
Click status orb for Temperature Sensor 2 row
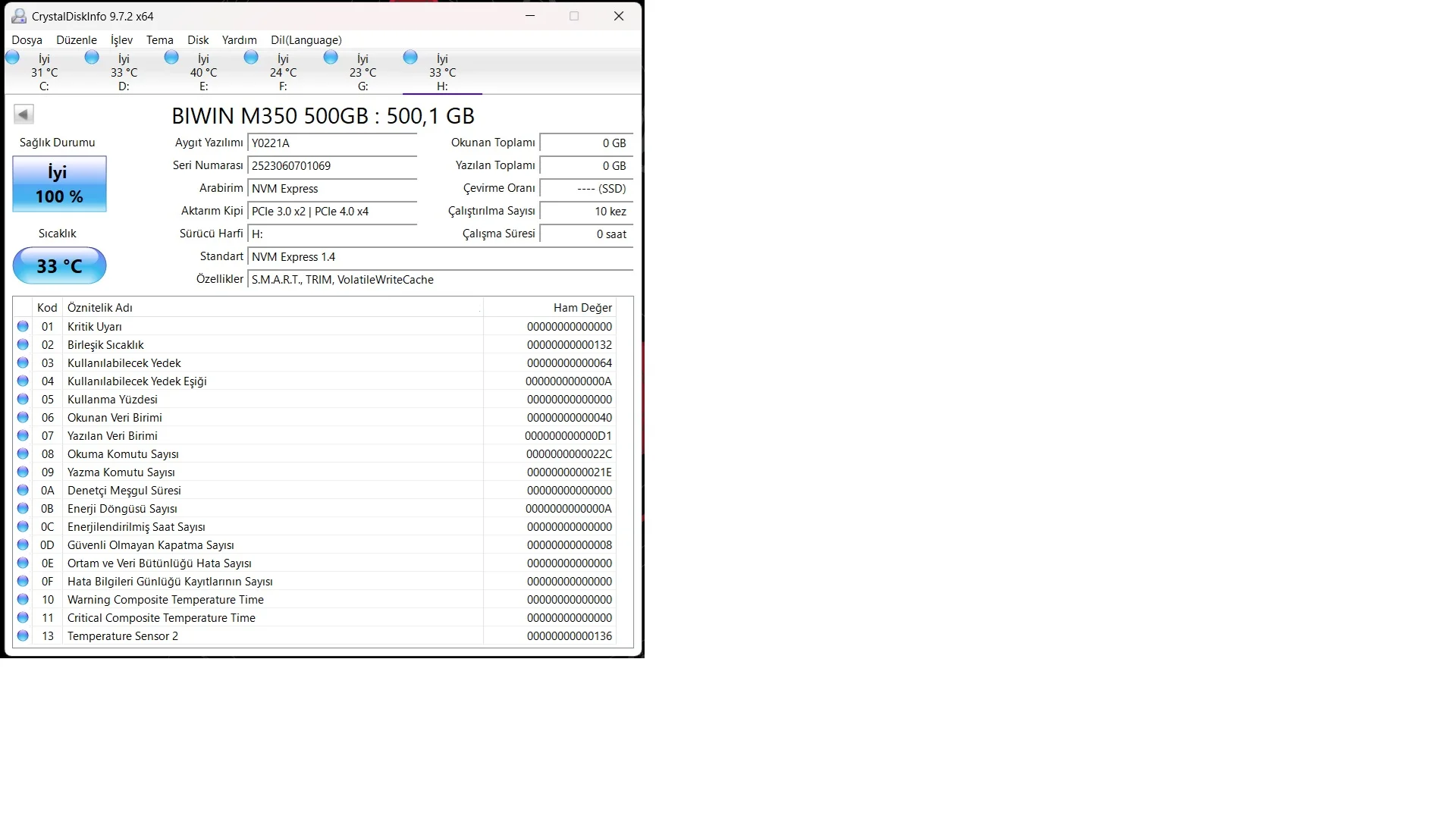click(23, 636)
